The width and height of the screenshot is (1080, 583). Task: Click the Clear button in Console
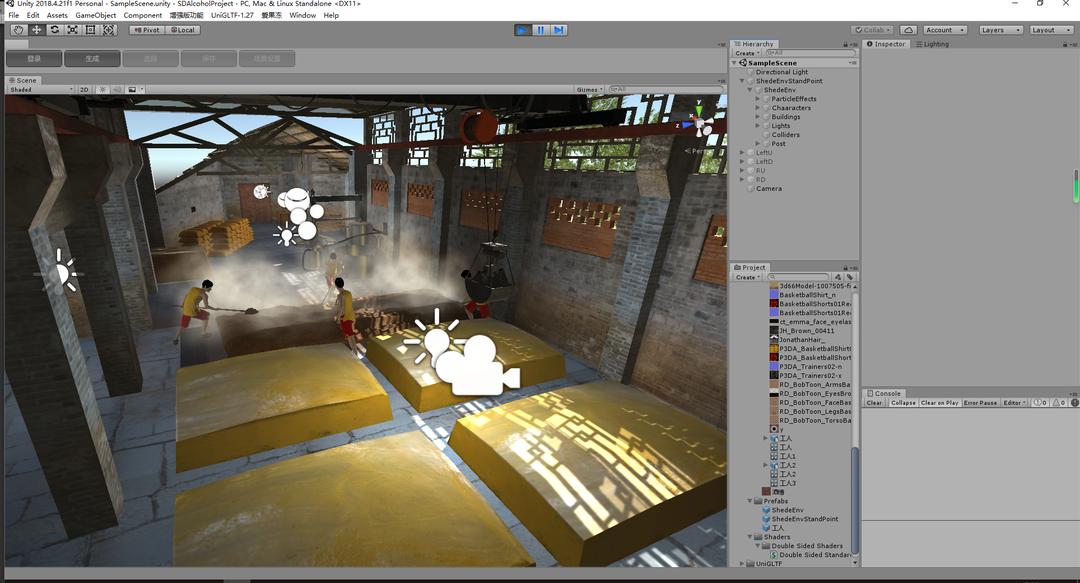coord(874,403)
